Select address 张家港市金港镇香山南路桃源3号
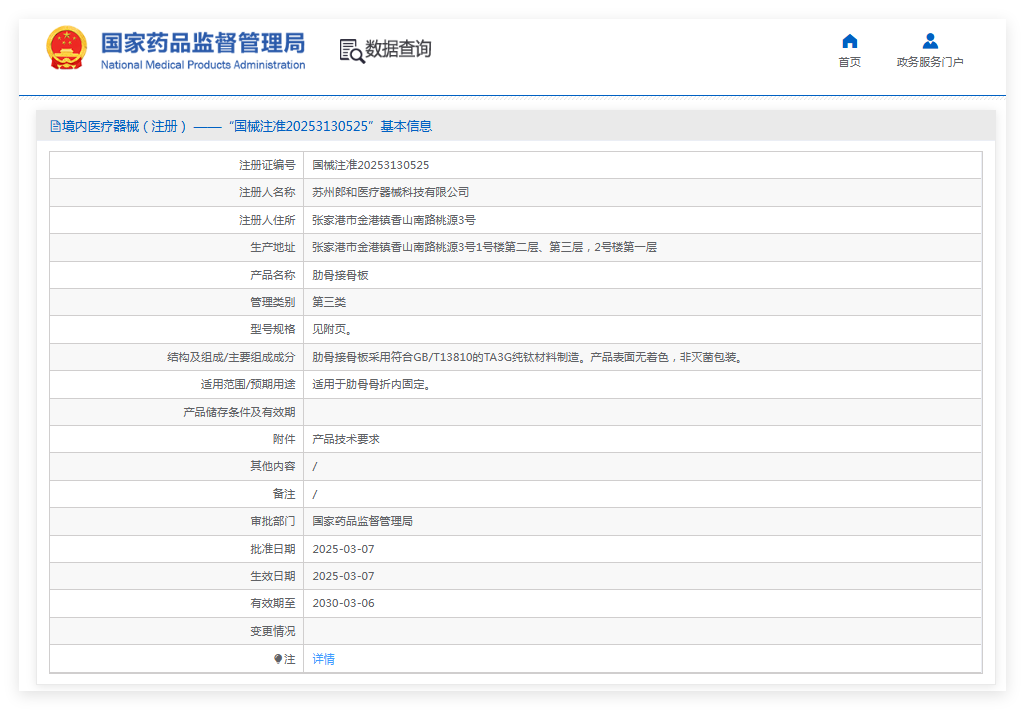The width and height of the screenshot is (1025, 710). tap(394, 220)
